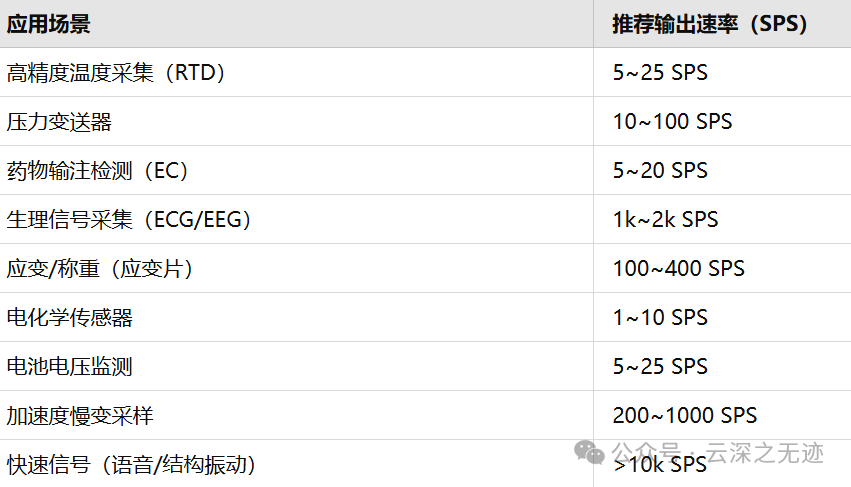Viewport: 851px width, 487px height.
Task: Select the 100~400 SPS value
Action: tap(678, 268)
